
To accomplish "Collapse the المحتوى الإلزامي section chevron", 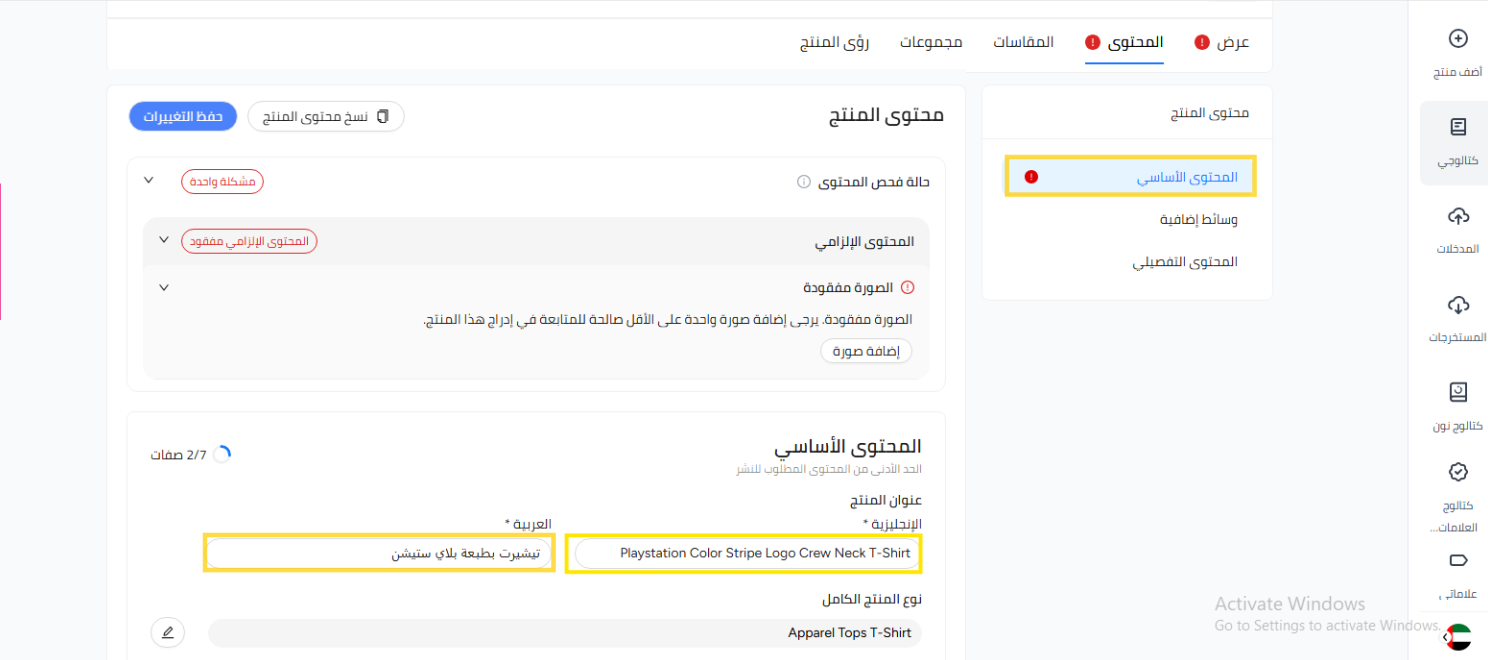I will point(164,240).
